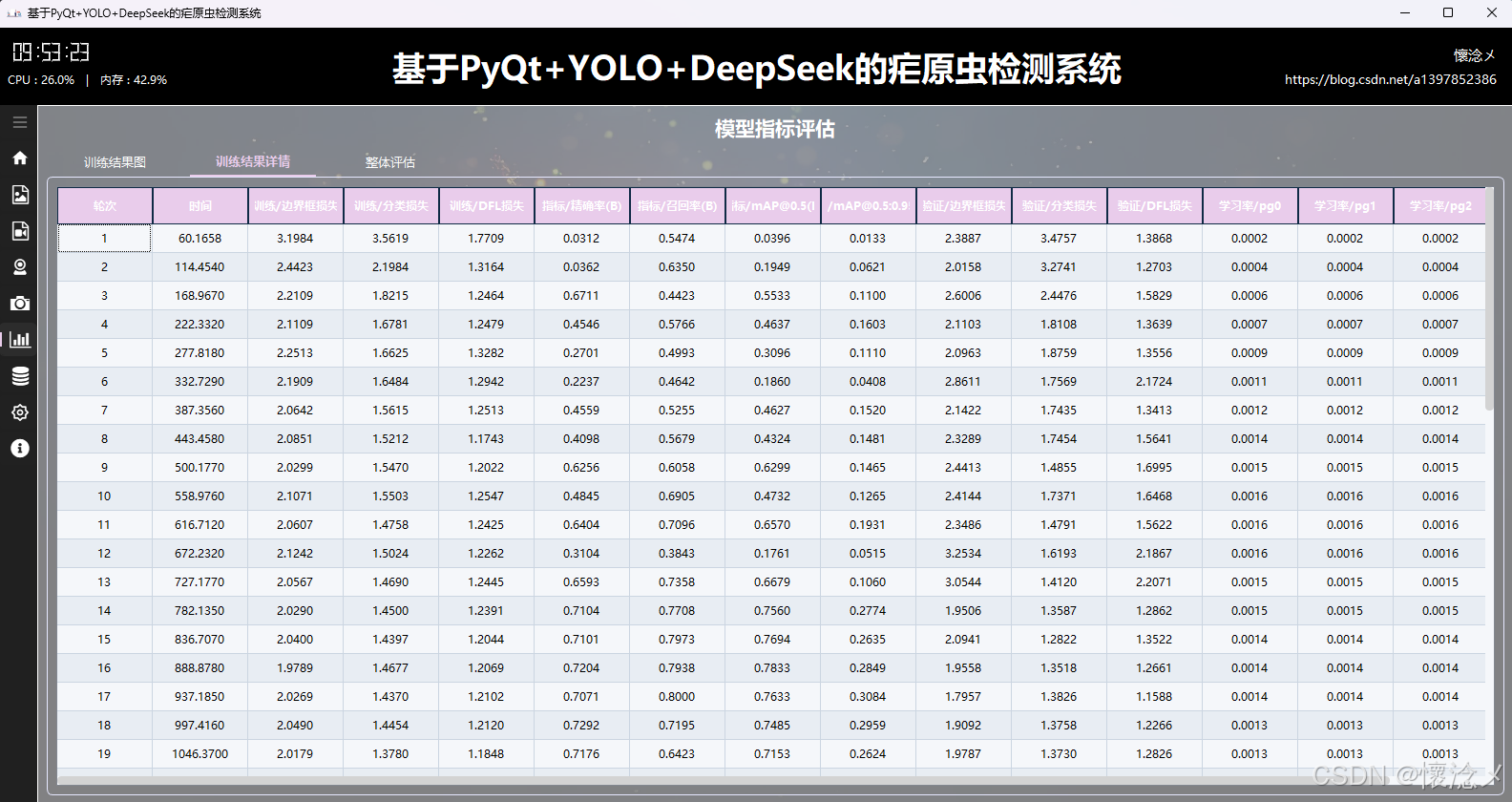Screen dimensions: 1512x802
Task: Click the 时间 column header
Action: (200, 206)
